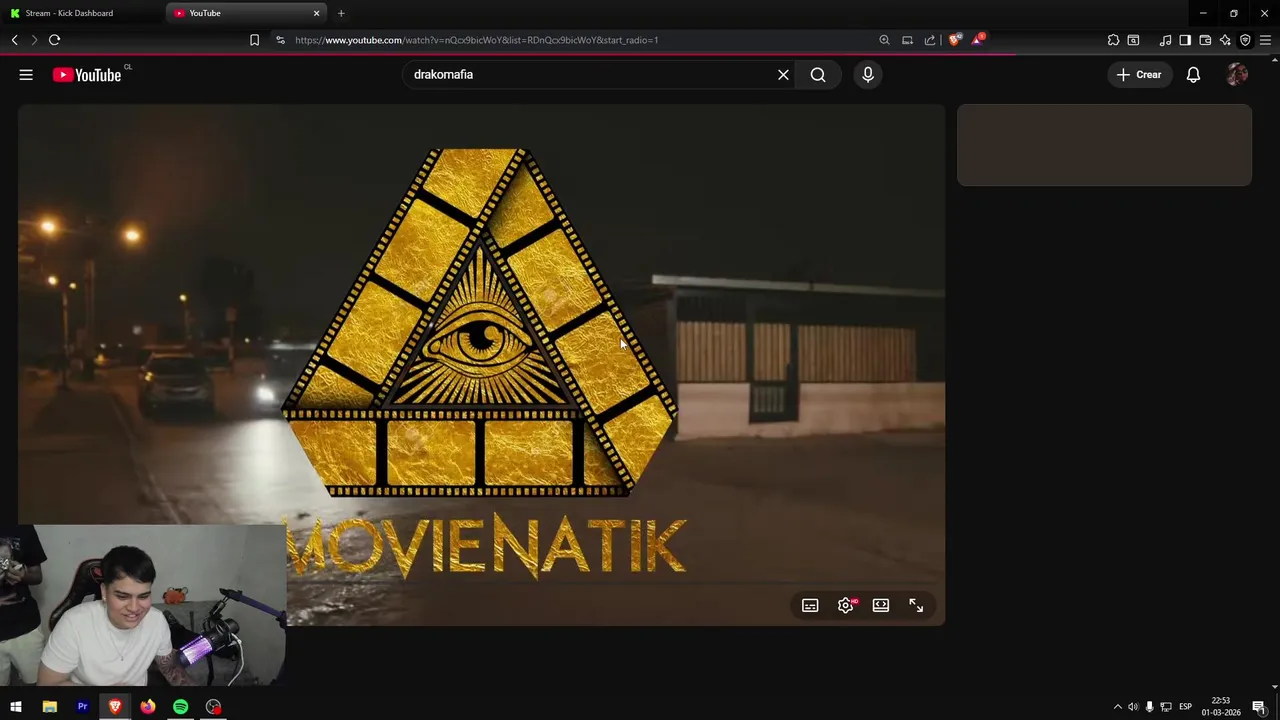Click the YouTube search magnifier button
This screenshot has height=720, width=1280.
(x=818, y=75)
